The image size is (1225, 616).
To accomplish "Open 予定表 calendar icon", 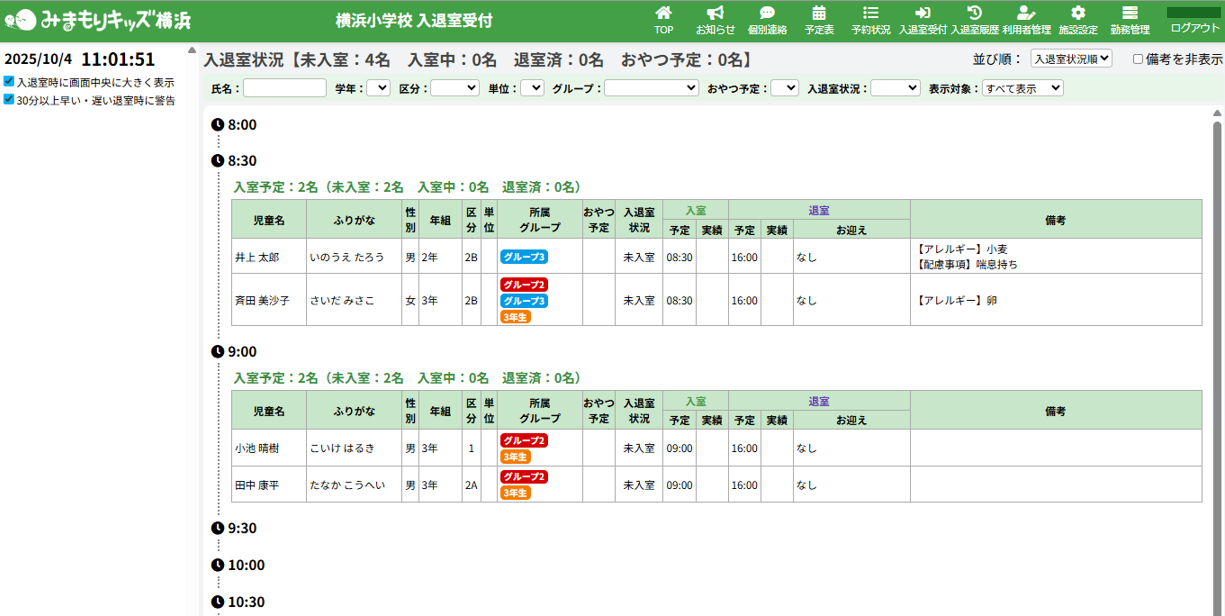I will 819,14.
